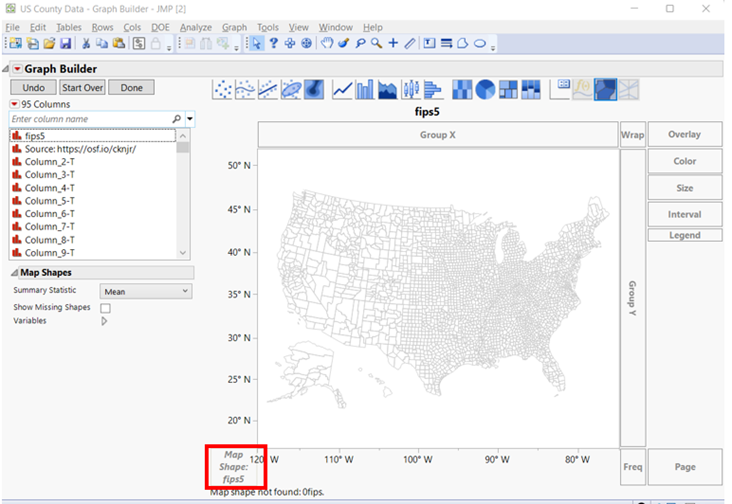This screenshot has width=732, height=504.
Task: Select the Column_5-T column in list
Action: (x=92, y=201)
